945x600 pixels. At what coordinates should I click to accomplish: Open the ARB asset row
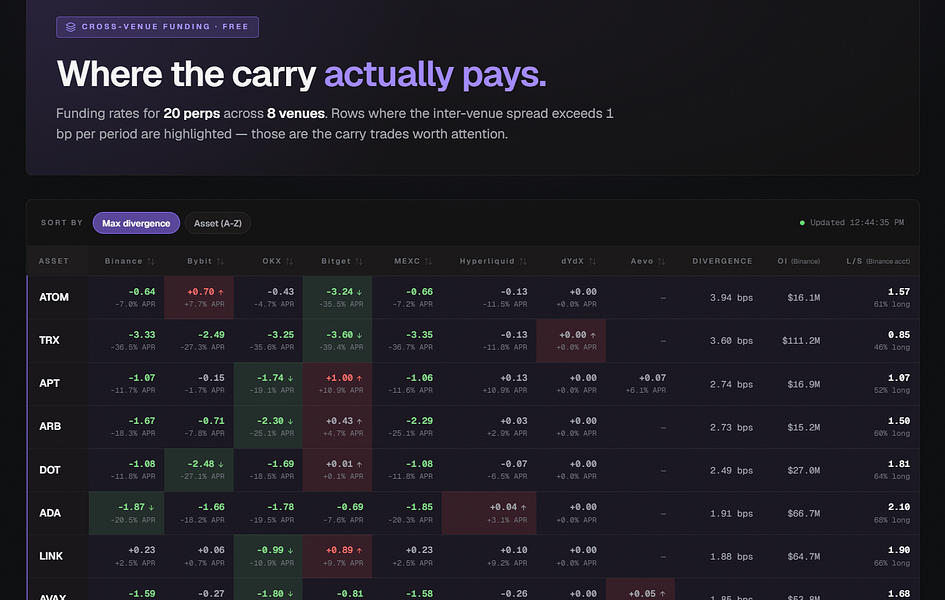473,427
